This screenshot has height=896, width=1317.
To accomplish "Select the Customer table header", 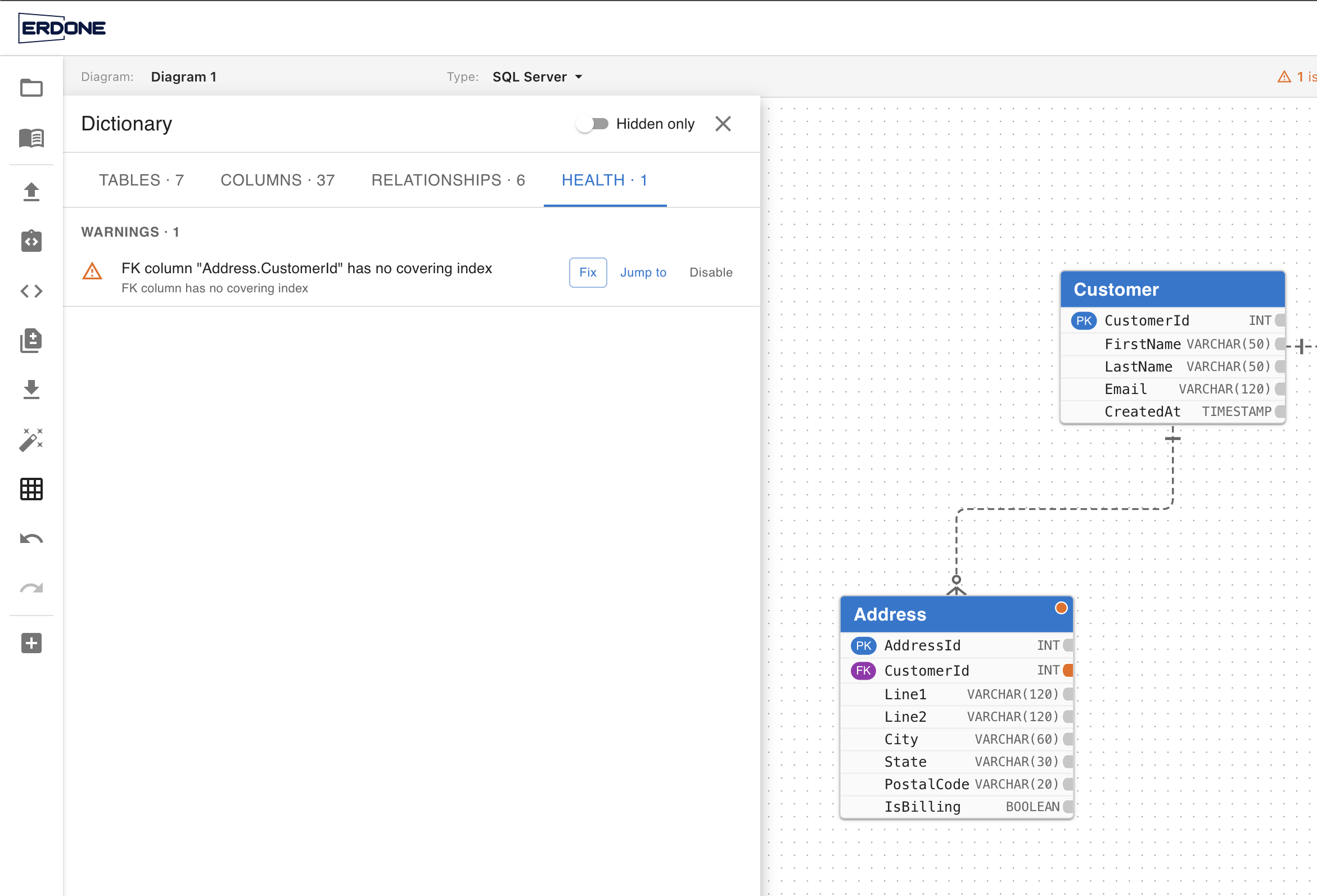I will pyautogui.click(x=1172, y=289).
